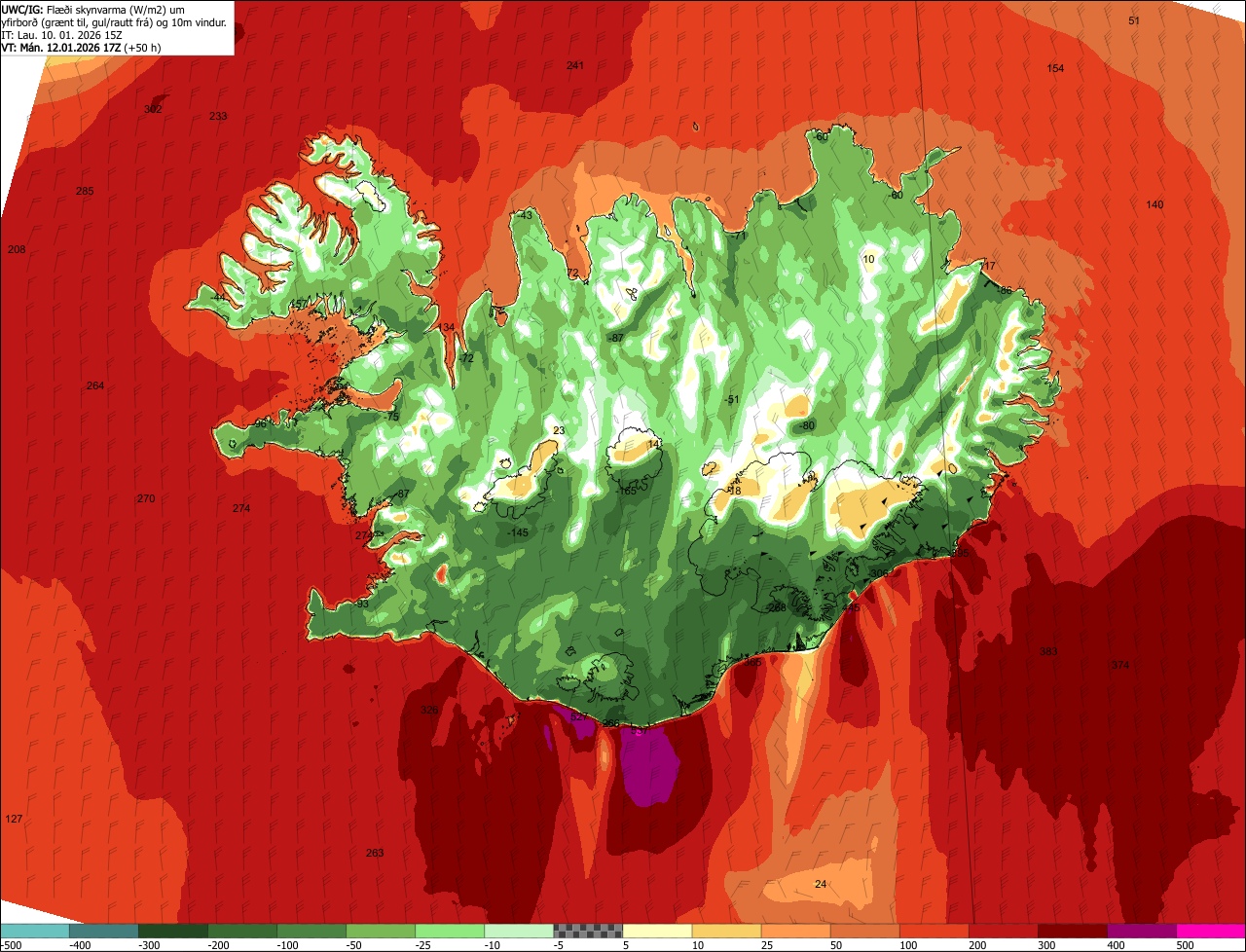Click the legend tick label 500

click(x=1184, y=945)
